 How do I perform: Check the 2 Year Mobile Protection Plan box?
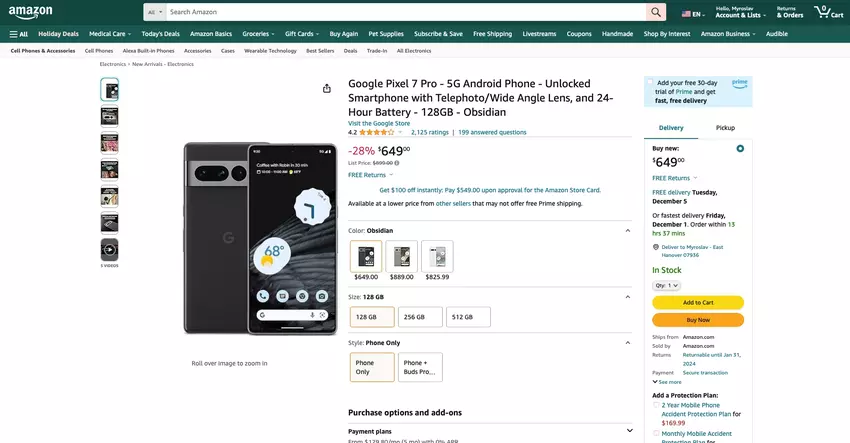click(x=656, y=404)
